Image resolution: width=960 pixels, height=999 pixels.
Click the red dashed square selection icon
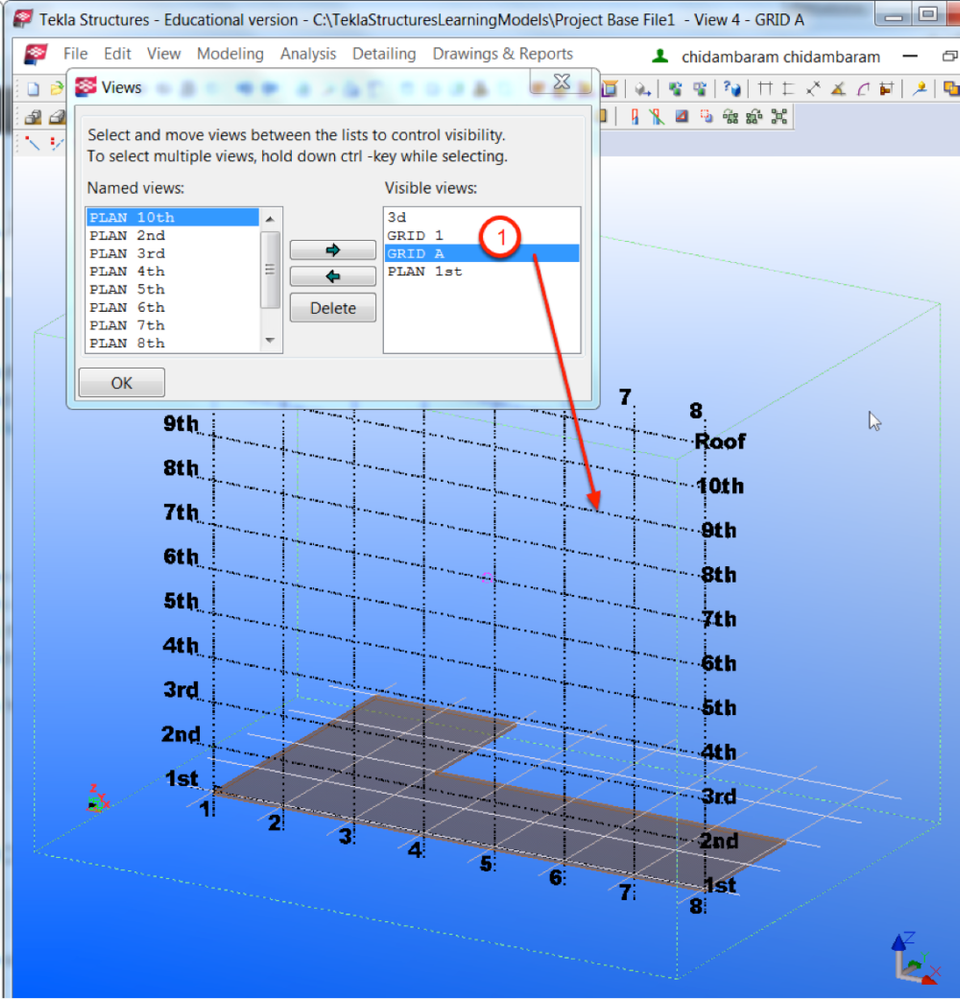pos(707,117)
